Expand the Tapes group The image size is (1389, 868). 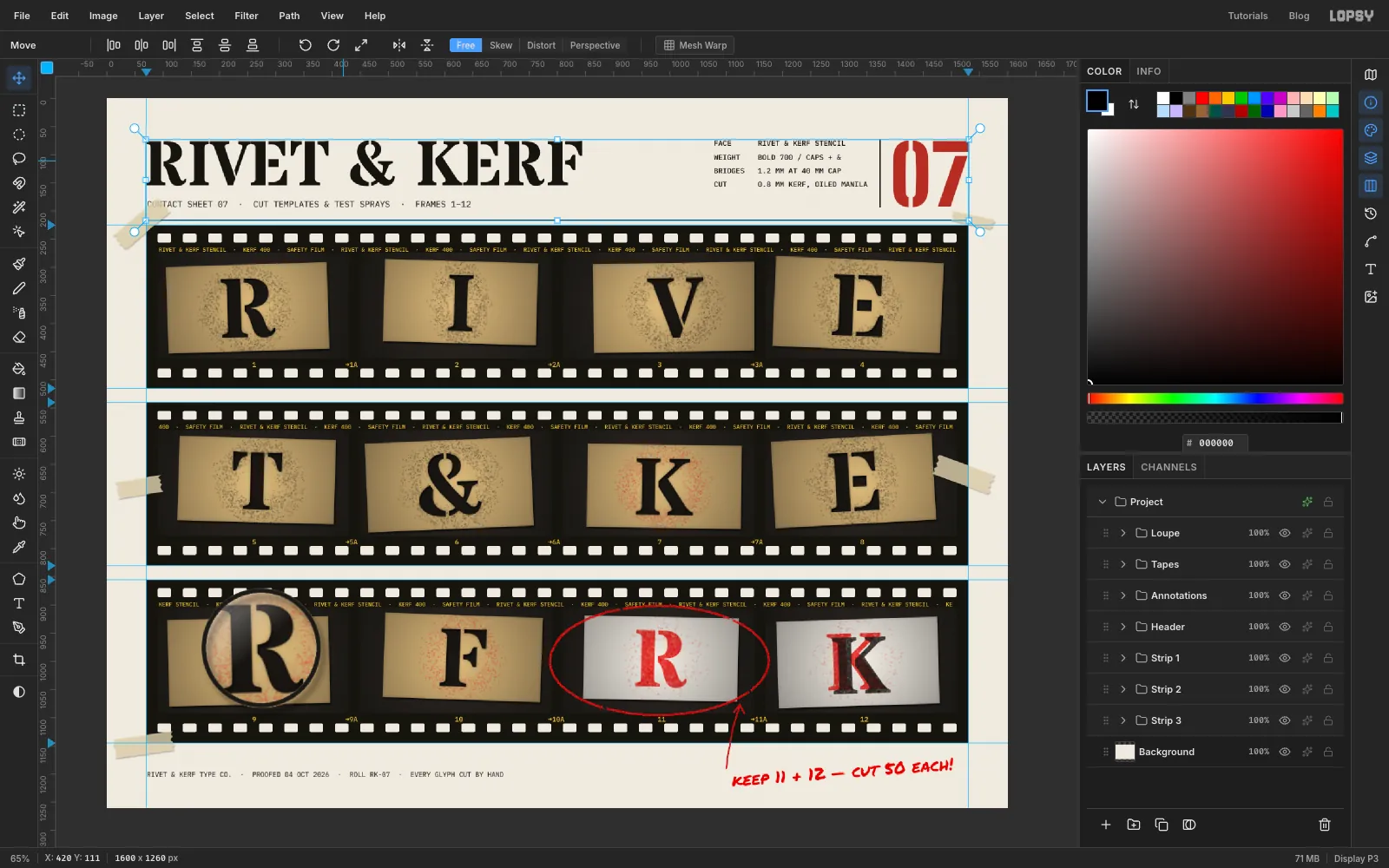click(1123, 564)
